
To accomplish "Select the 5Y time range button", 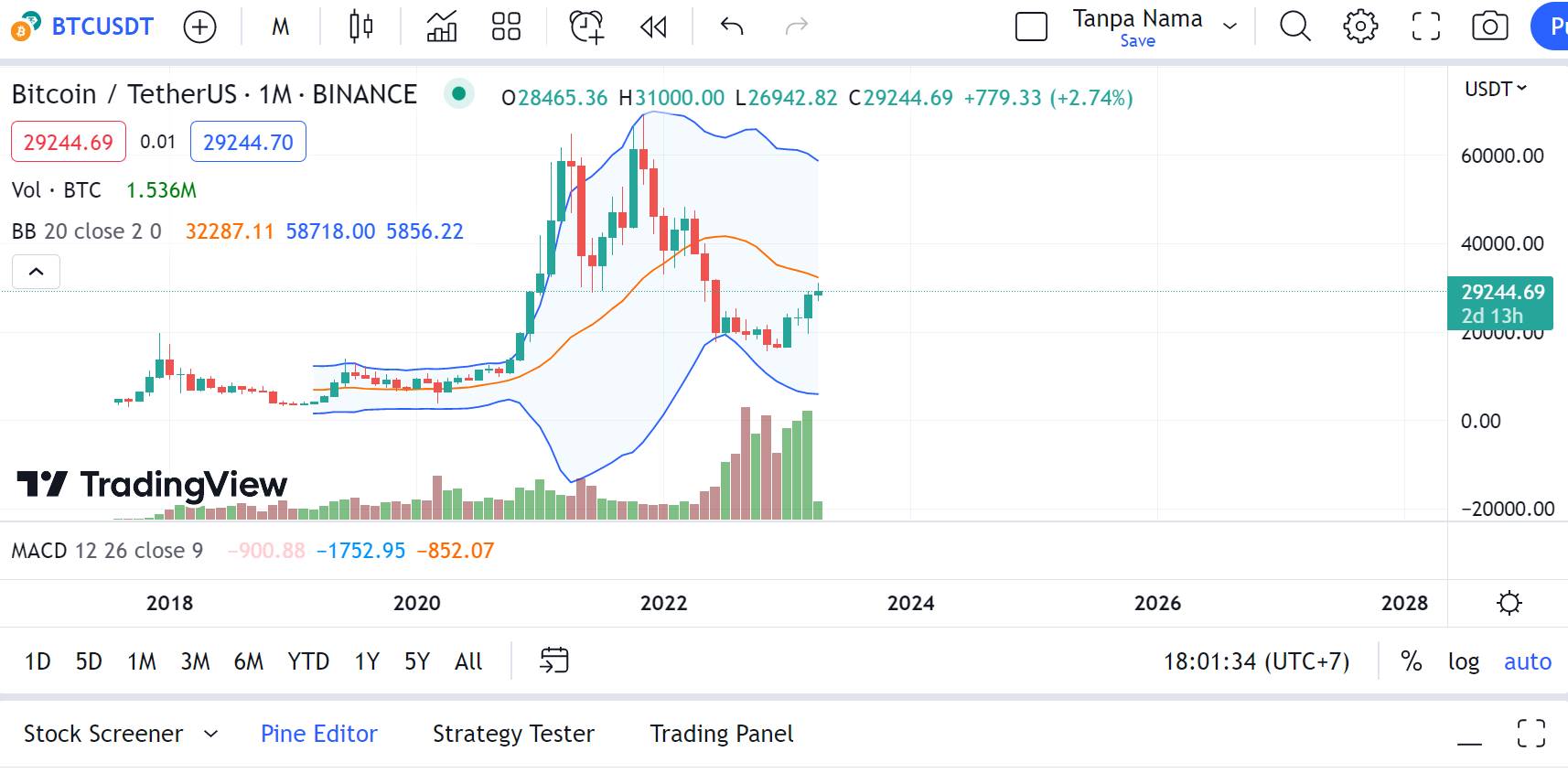I will (x=416, y=661).
